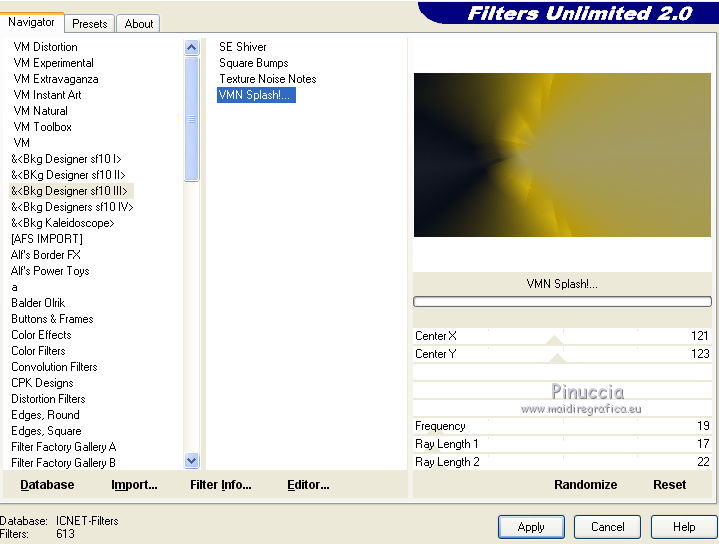This screenshot has height=544, width=719.
Task: Click the category list scroll-up arrow
Action: point(192,48)
